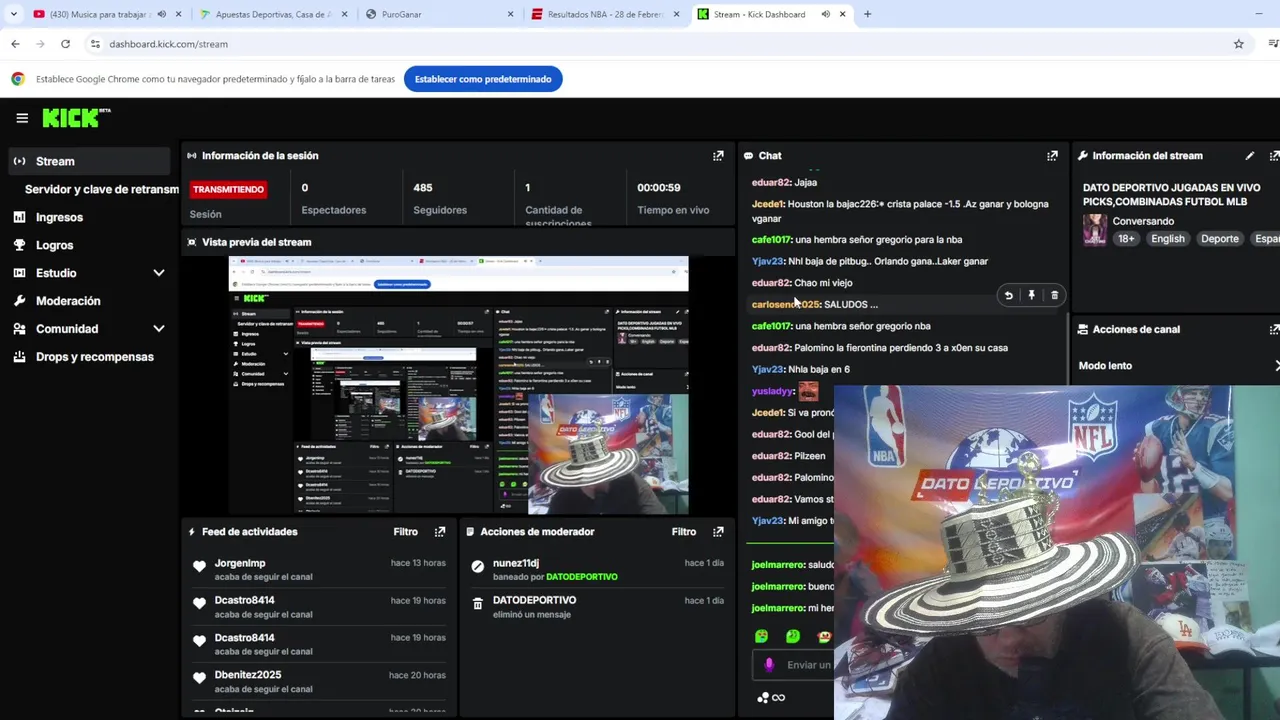Click the 18+ stream tag
This screenshot has width=1280, height=720.
pos(1126,239)
